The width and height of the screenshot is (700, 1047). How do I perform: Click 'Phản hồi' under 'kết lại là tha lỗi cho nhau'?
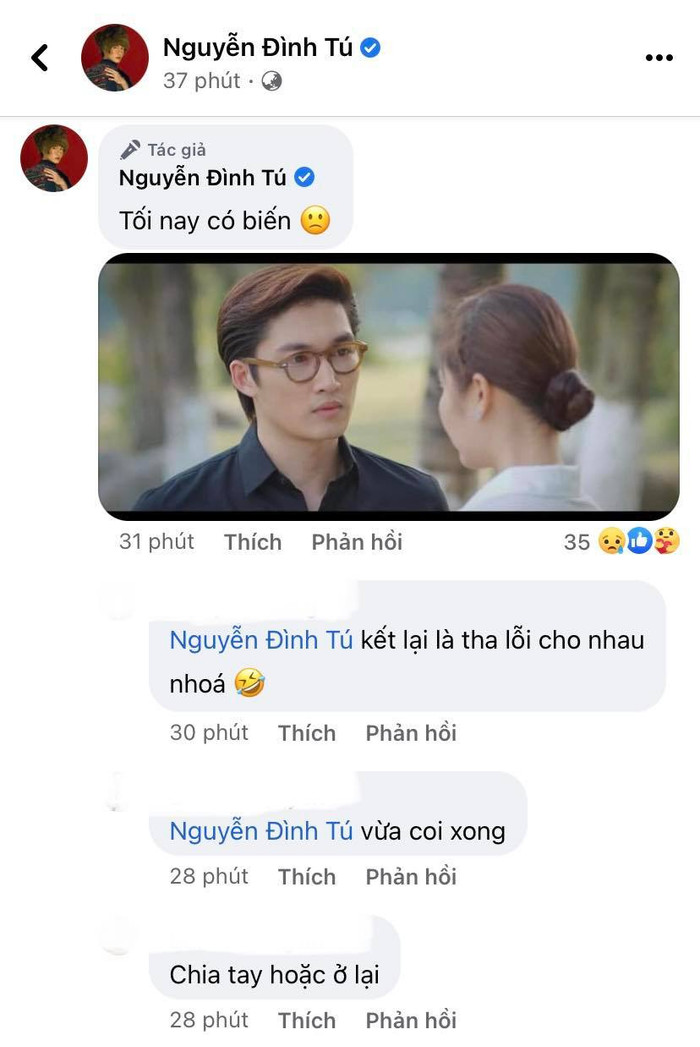click(x=411, y=733)
